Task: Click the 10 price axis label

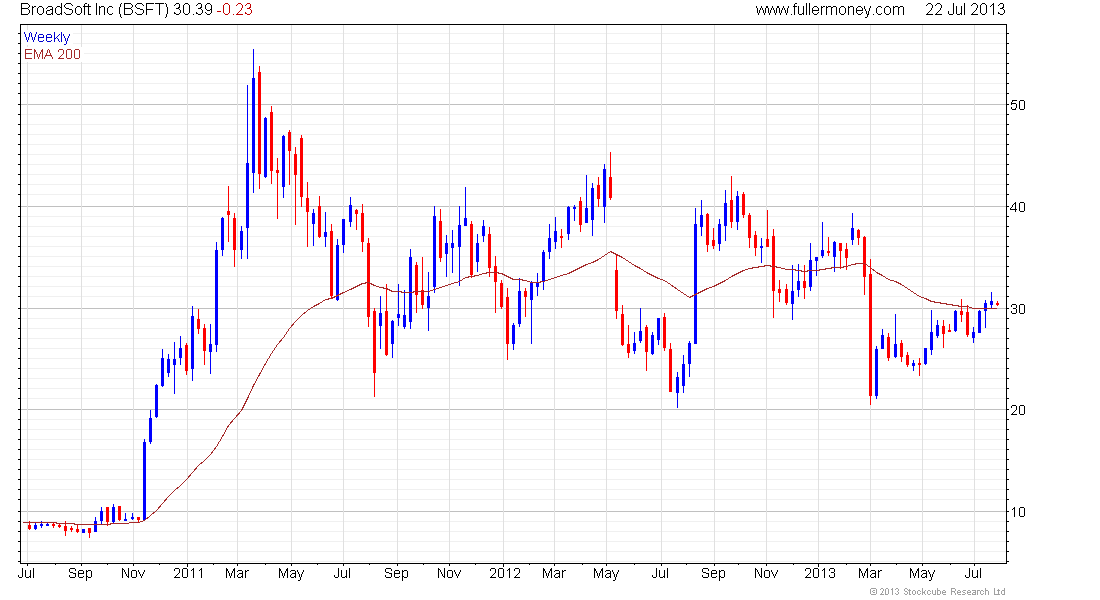Action: [x=1017, y=512]
